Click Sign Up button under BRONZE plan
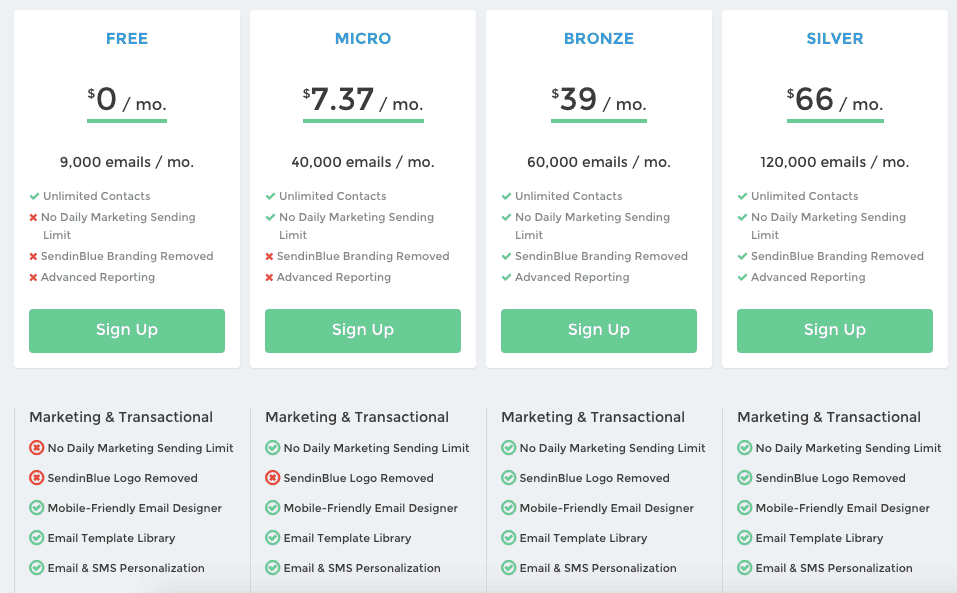The image size is (957, 593). pyautogui.click(x=599, y=331)
